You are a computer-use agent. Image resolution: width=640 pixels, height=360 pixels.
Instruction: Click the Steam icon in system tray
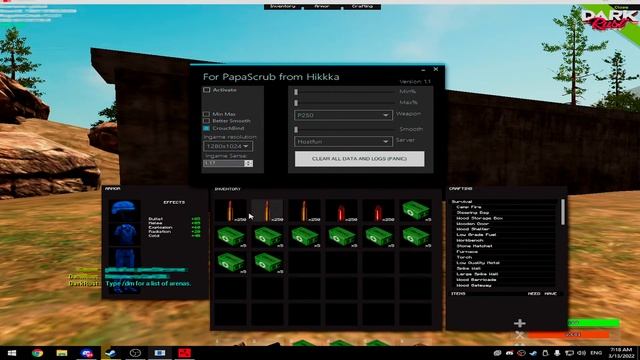click(x=533, y=353)
